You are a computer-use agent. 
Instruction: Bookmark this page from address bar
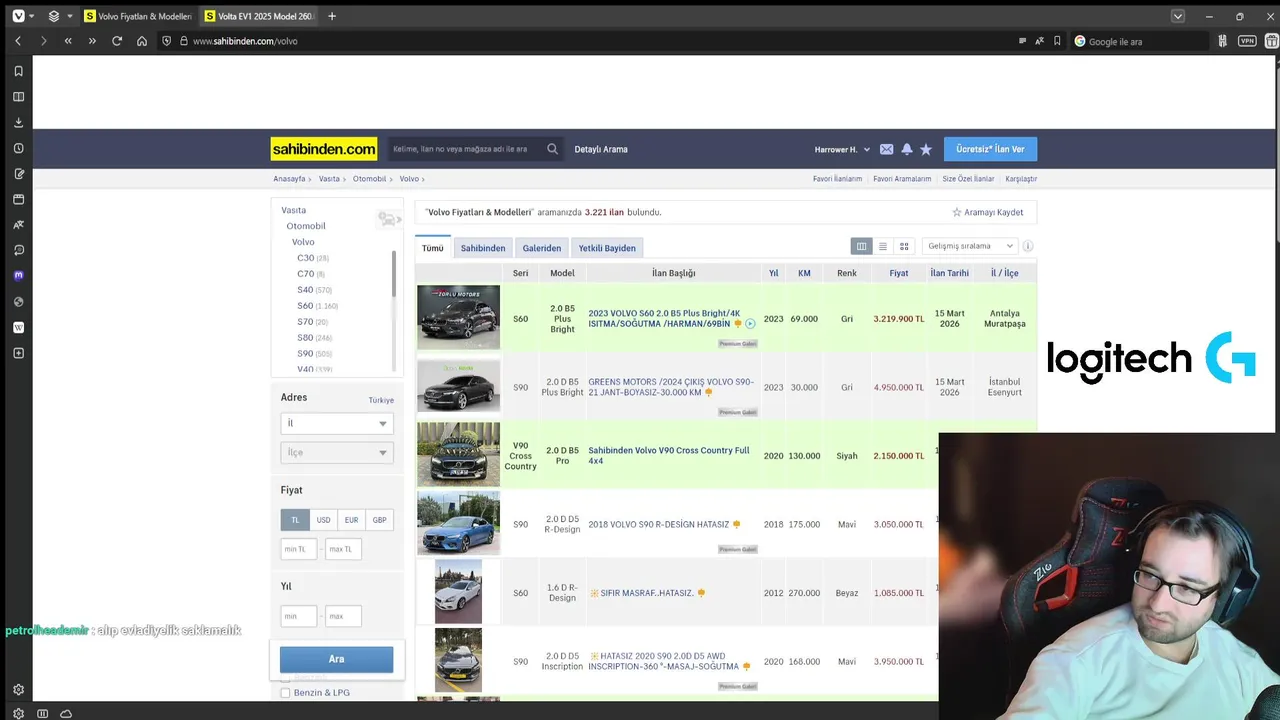point(1057,41)
